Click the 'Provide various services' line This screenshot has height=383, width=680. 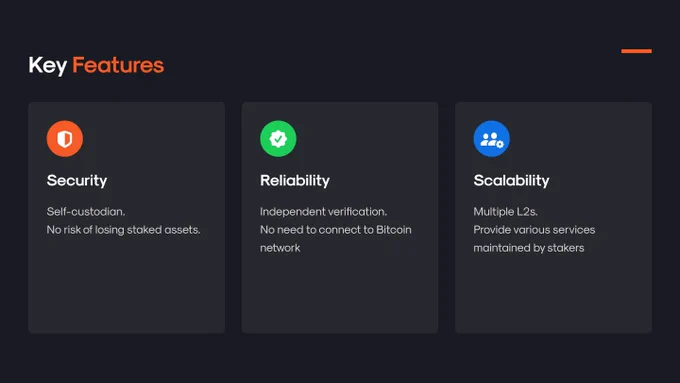pyautogui.click(x=534, y=230)
